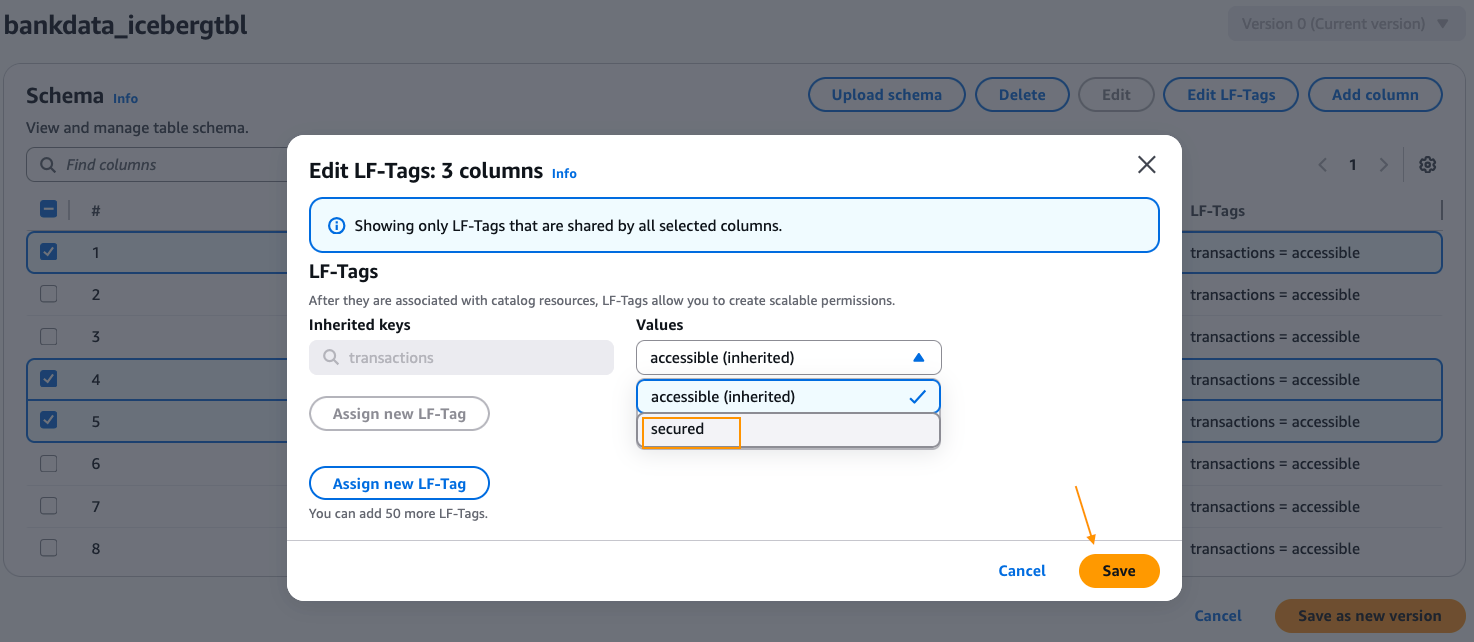
Task: Close the Edit LF-Tags dialog
Action: (x=1146, y=165)
